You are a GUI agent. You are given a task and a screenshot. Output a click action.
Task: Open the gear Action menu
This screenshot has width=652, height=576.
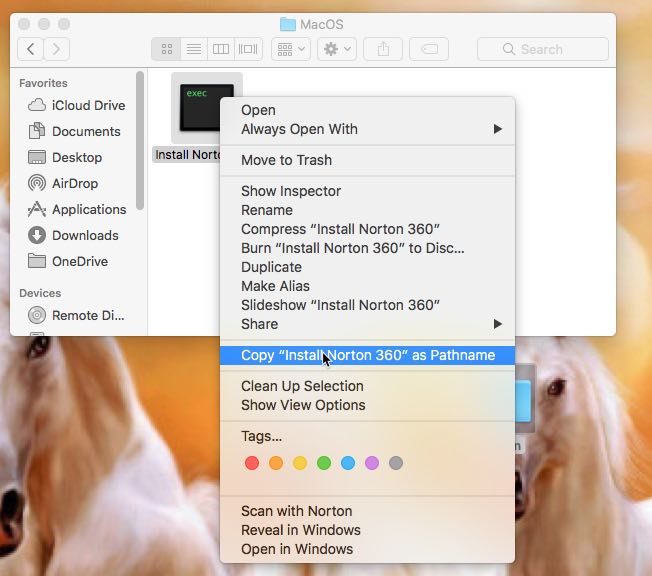point(337,49)
